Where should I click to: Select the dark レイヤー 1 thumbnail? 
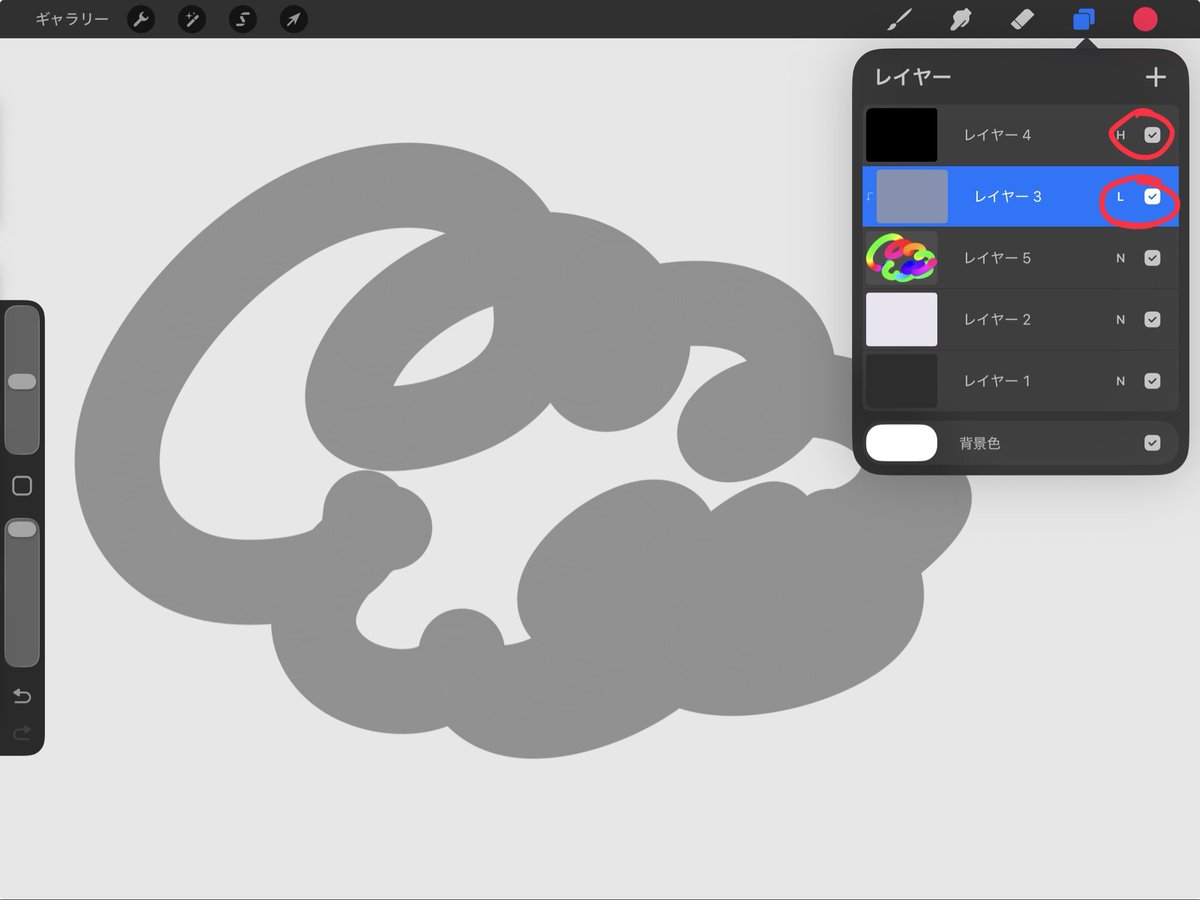click(901, 381)
